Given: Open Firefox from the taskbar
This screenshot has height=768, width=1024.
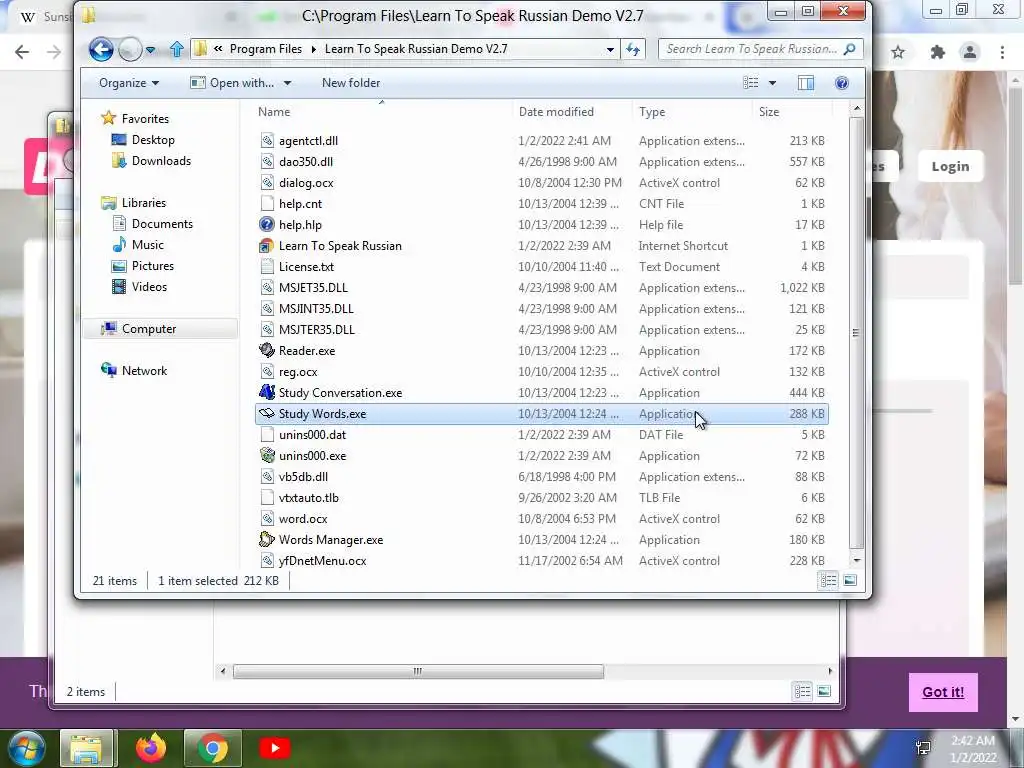Looking at the screenshot, I should click(151, 748).
